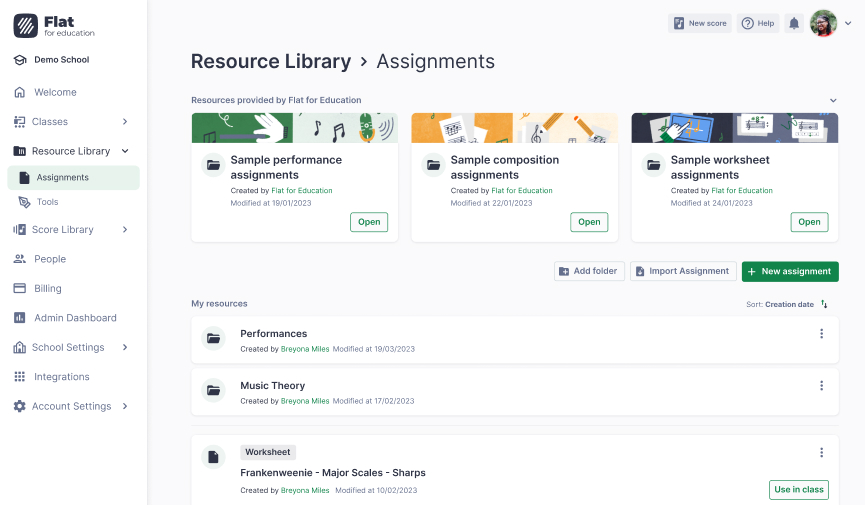The width and height of the screenshot is (865, 505).
Task: Toggle sort order arrows next to Creation date
Action: [x=824, y=304]
